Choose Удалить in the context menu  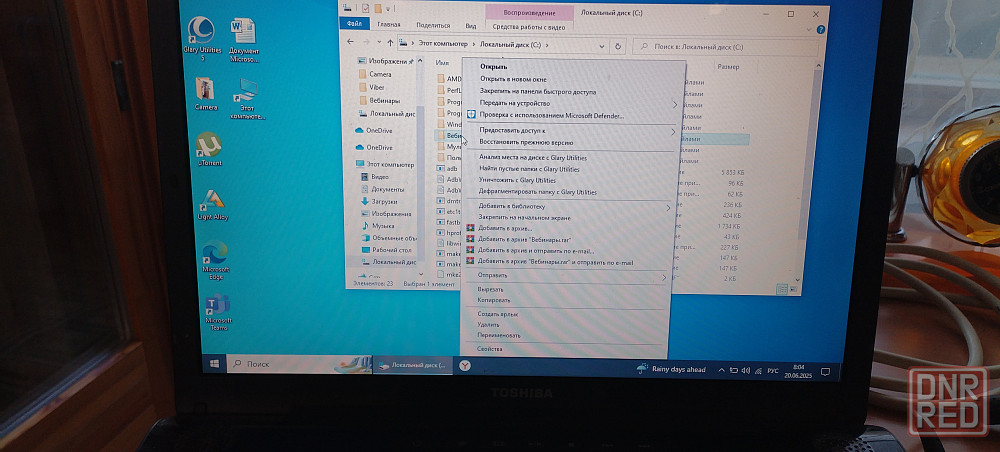tap(488, 325)
